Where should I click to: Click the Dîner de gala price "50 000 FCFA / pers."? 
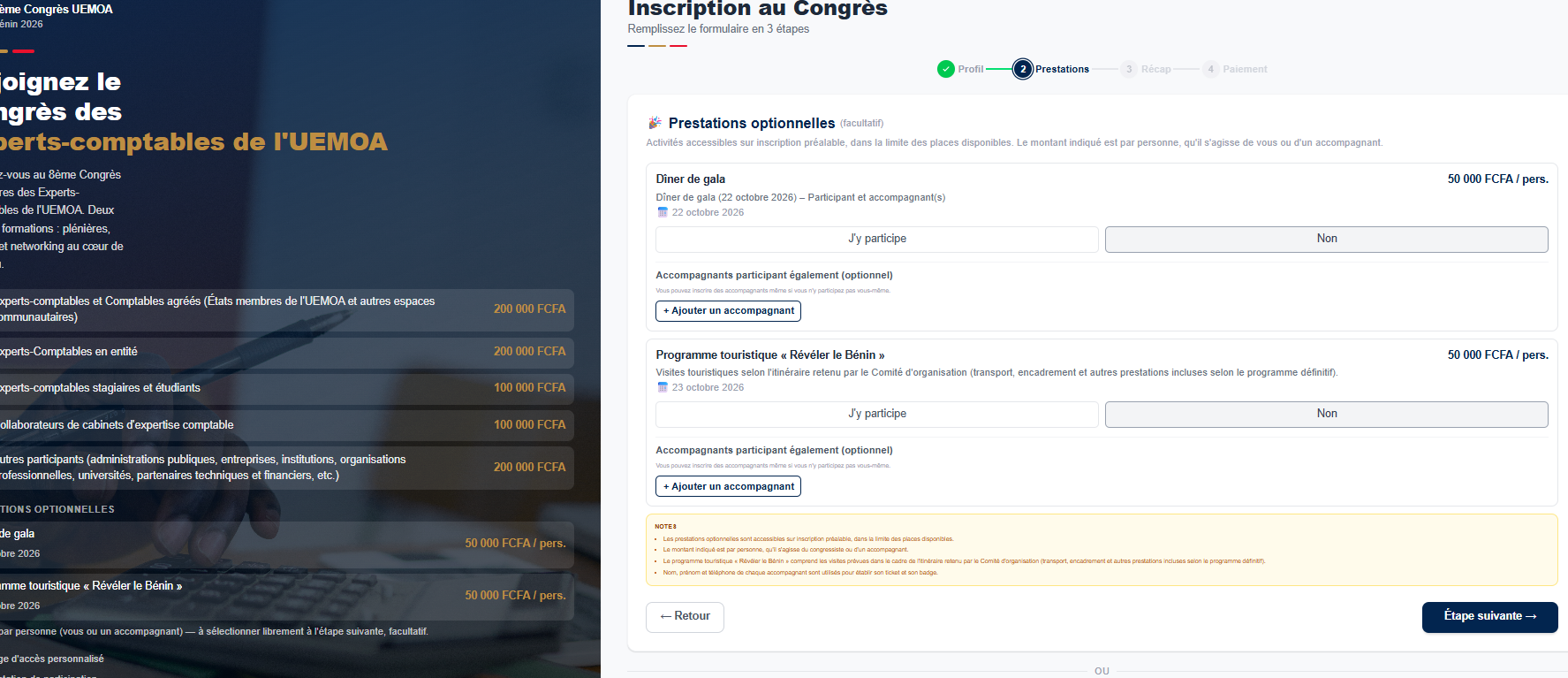pyautogui.click(x=1497, y=179)
